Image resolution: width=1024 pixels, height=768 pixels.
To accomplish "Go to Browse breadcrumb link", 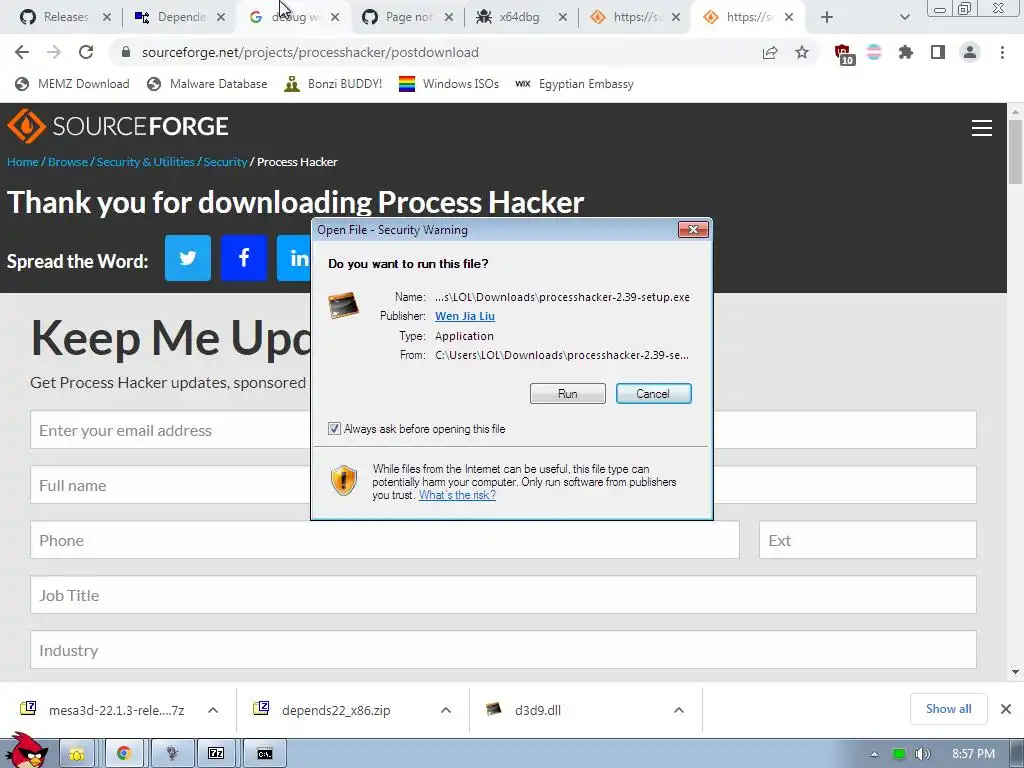I will [68, 162].
